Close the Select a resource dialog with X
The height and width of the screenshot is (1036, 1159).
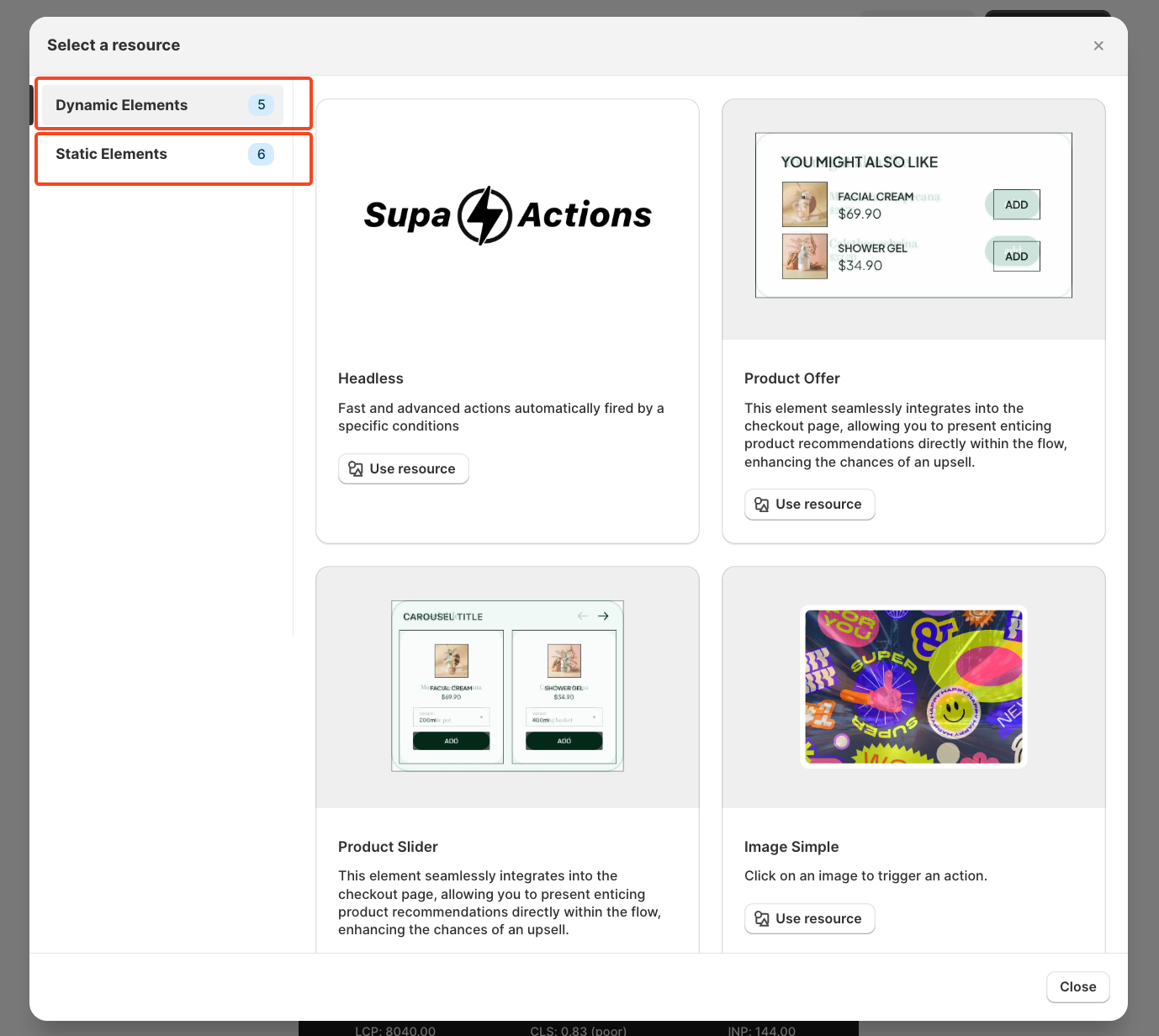(1098, 45)
